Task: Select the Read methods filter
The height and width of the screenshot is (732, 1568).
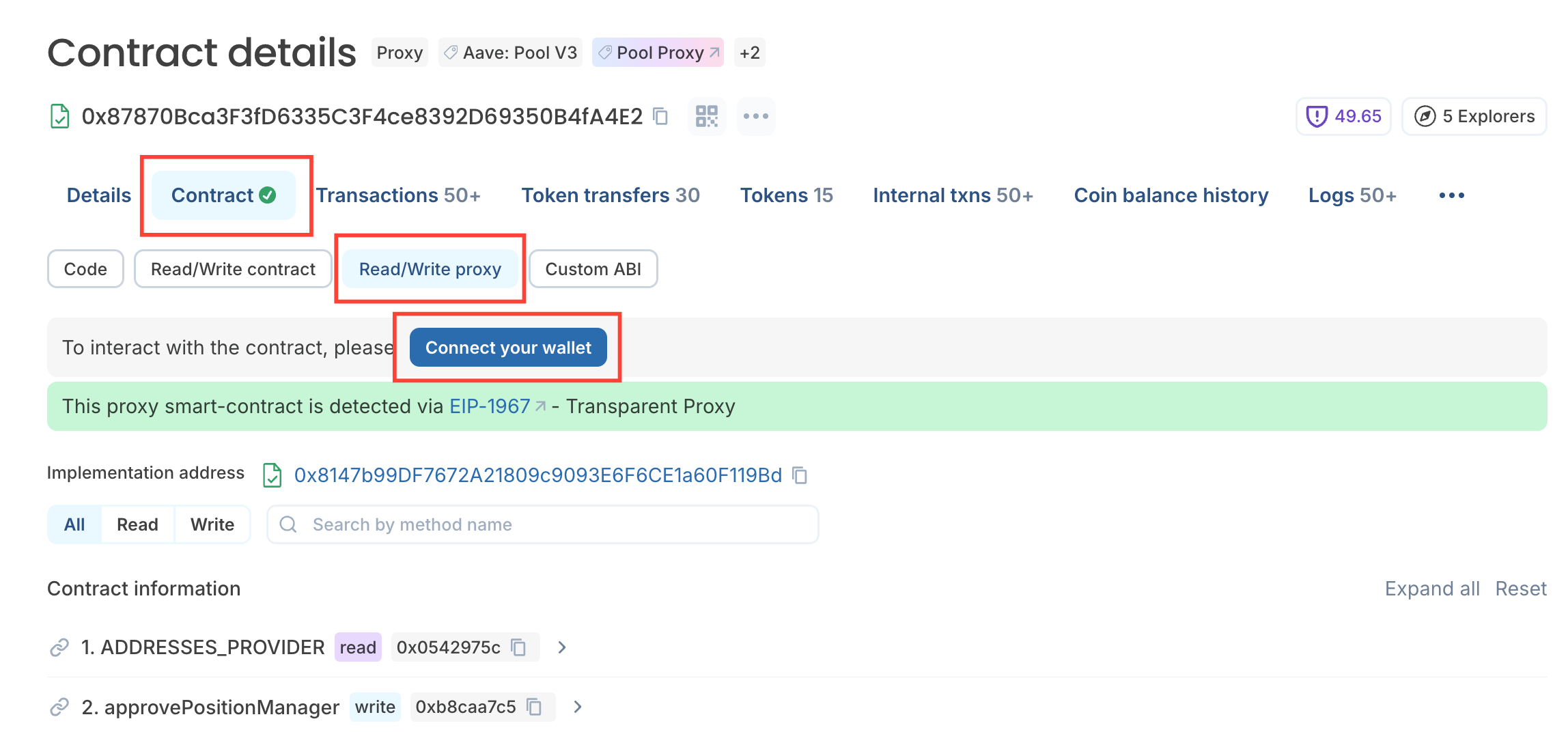Action: pyautogui.click(x=138, y=524)
